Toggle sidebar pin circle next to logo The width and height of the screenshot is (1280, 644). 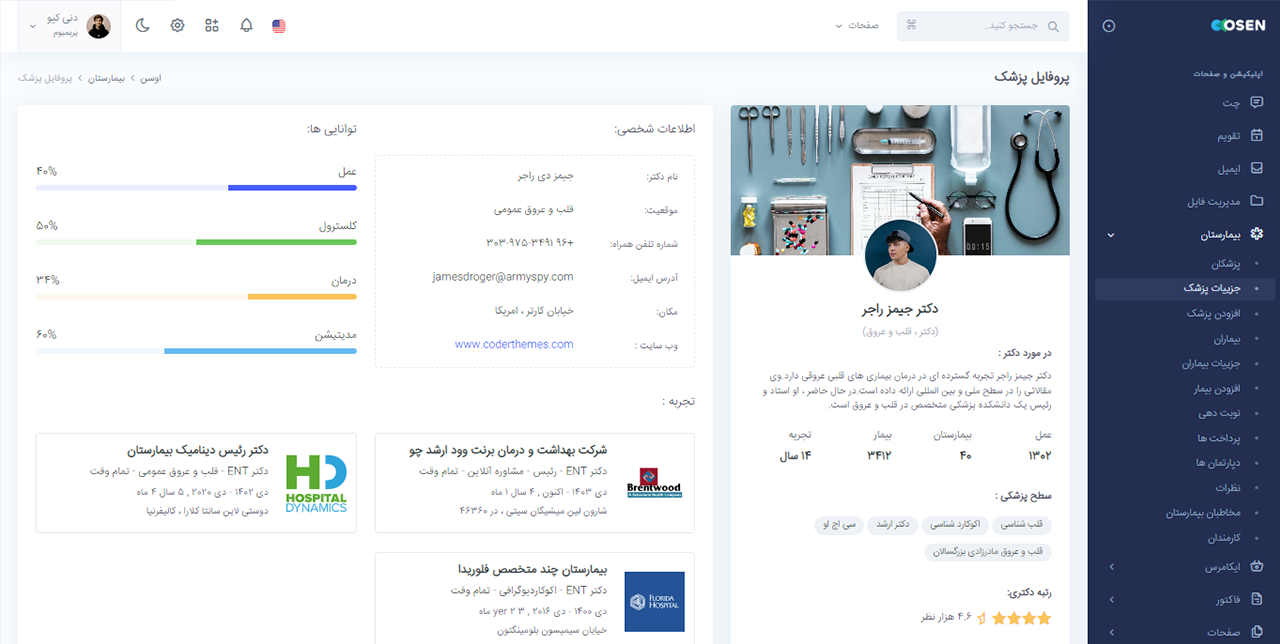[1108, 26]
